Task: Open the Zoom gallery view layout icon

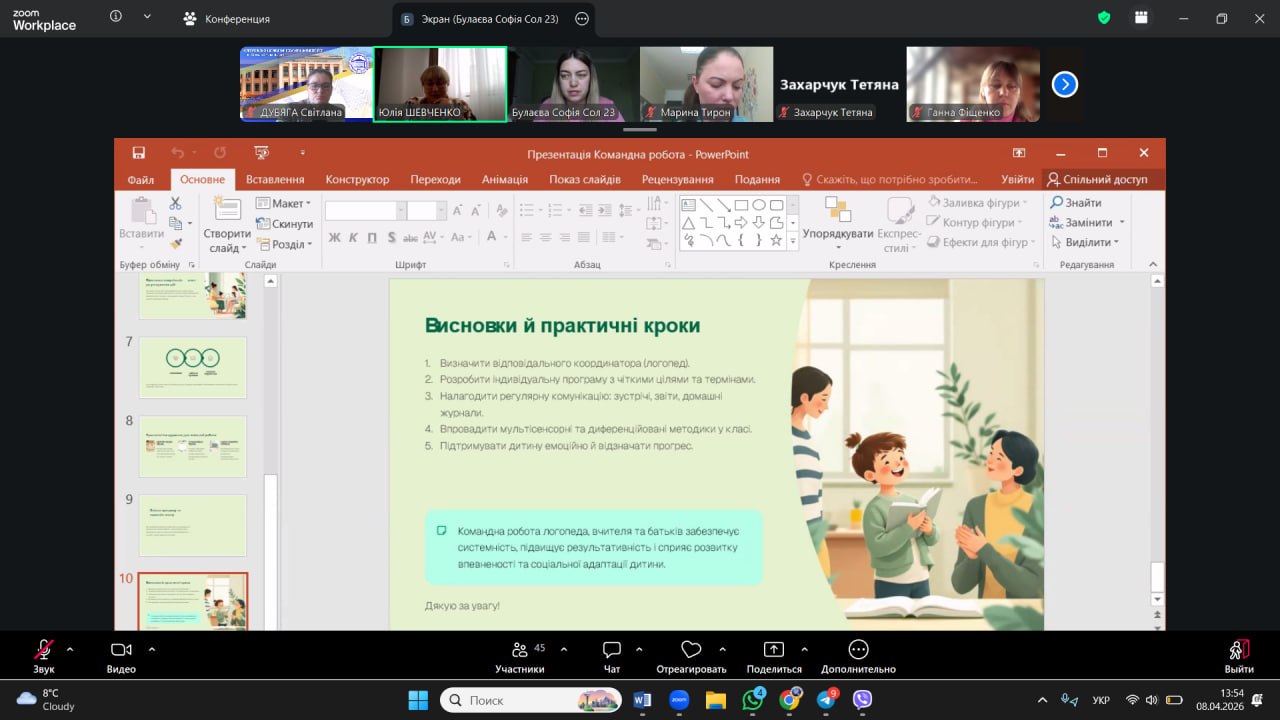Action: [x=1141, y=18]
